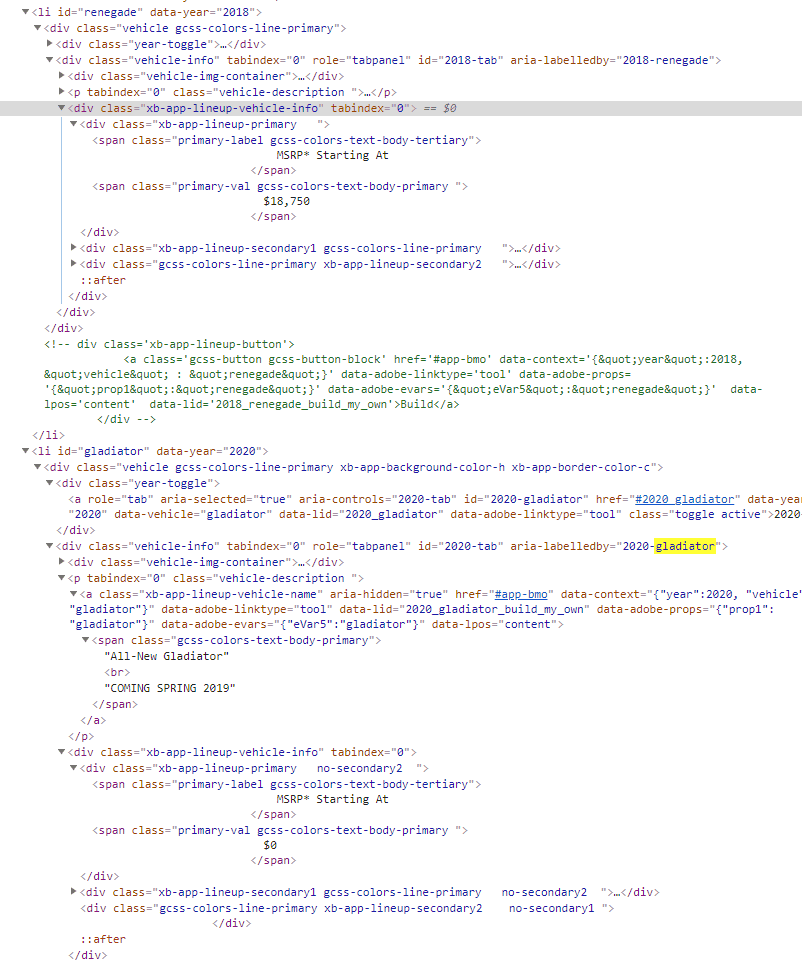Viewport: 802px width, 966px height.
Task: Collapse the gladiator year-toggle div
Action: click(x=50, y=483)
